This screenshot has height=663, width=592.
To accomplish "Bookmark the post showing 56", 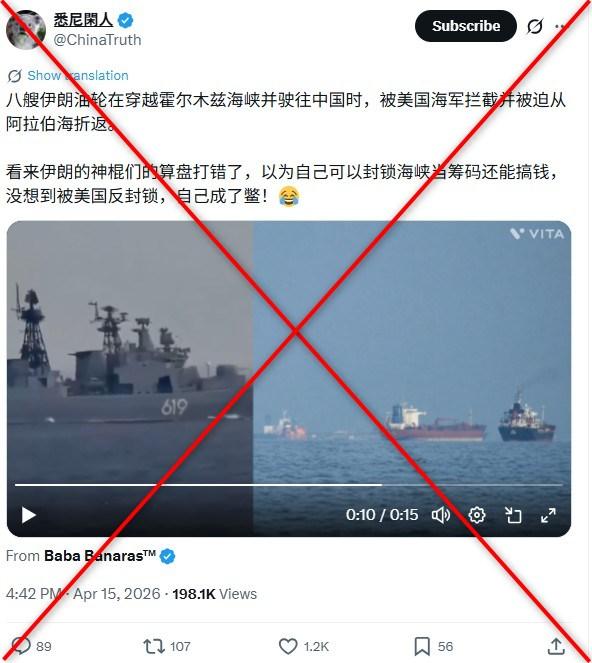I will tap(422, 646).
